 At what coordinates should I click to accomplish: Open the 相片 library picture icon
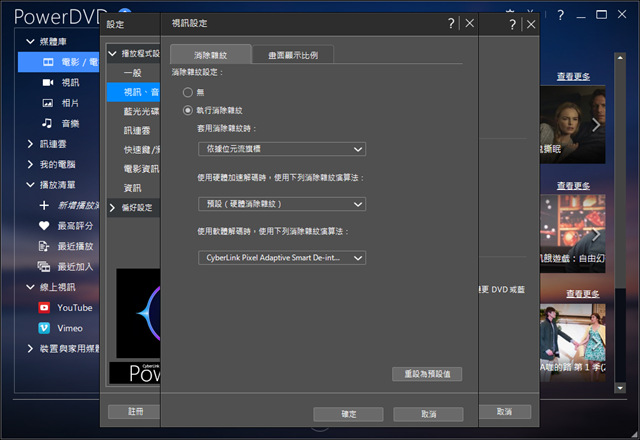coord(48,103)
